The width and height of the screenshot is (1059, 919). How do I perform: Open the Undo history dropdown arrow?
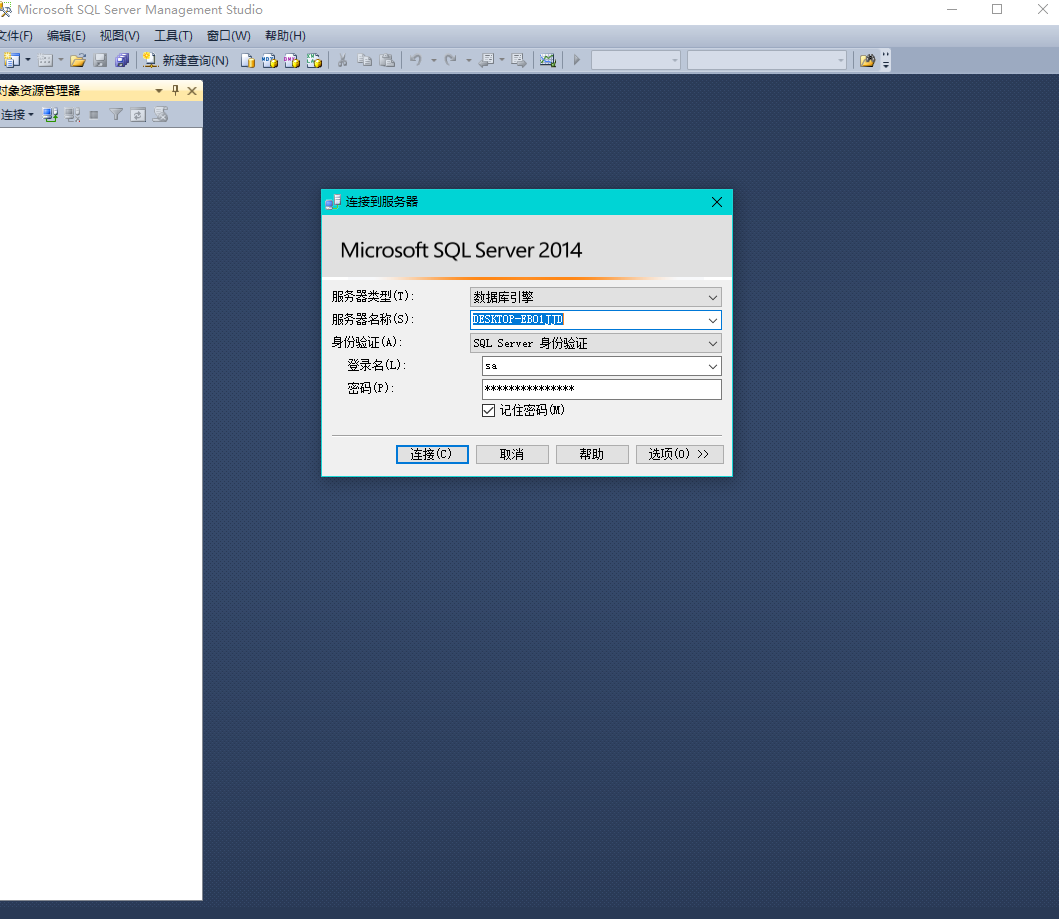tap(434, 60)
